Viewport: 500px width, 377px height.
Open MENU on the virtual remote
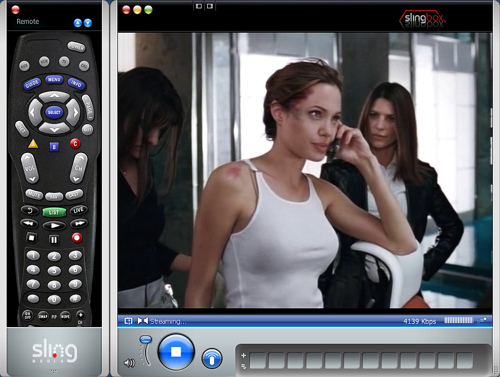54,80
